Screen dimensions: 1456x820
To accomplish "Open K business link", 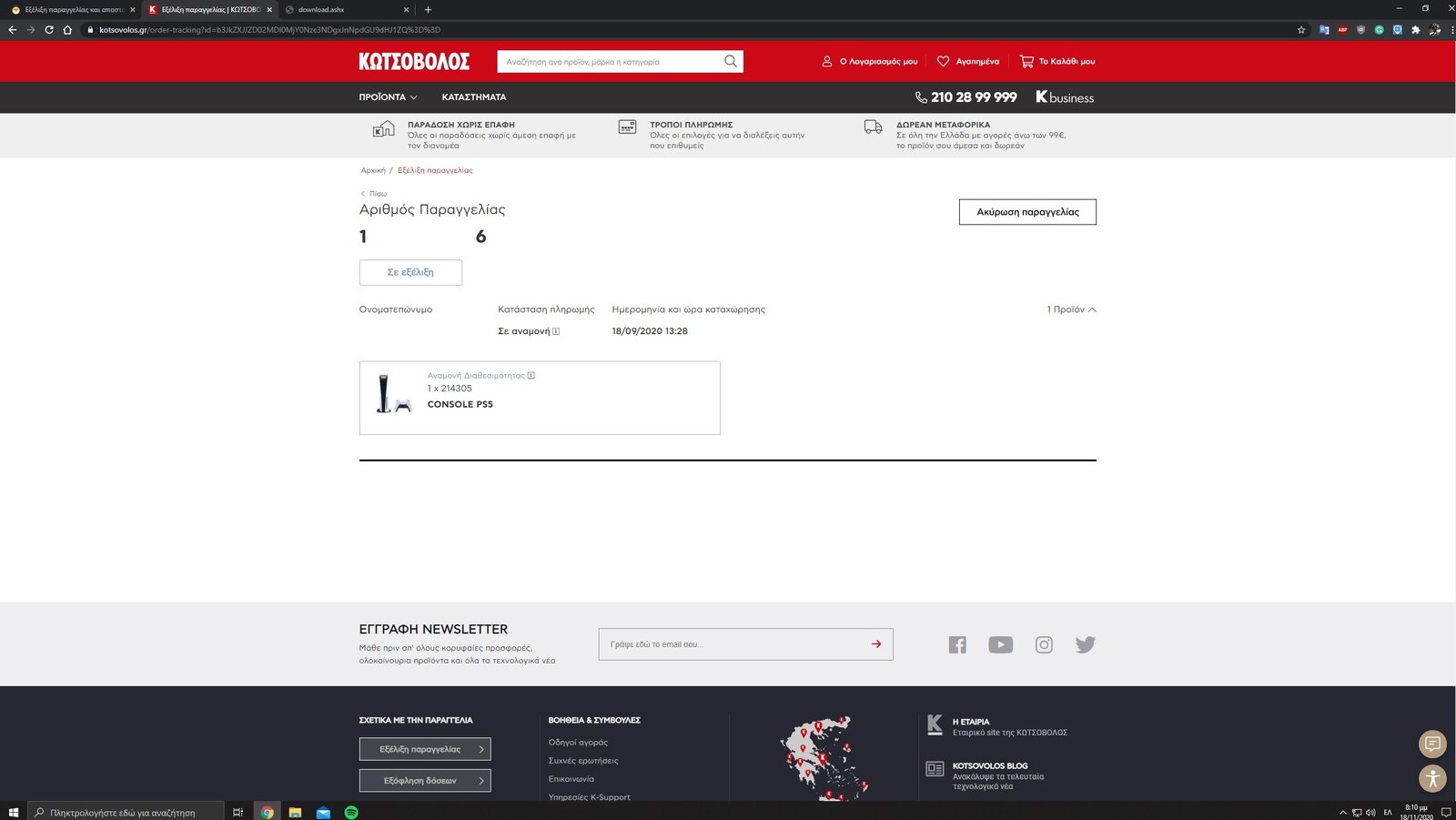I will point(1065,97).
